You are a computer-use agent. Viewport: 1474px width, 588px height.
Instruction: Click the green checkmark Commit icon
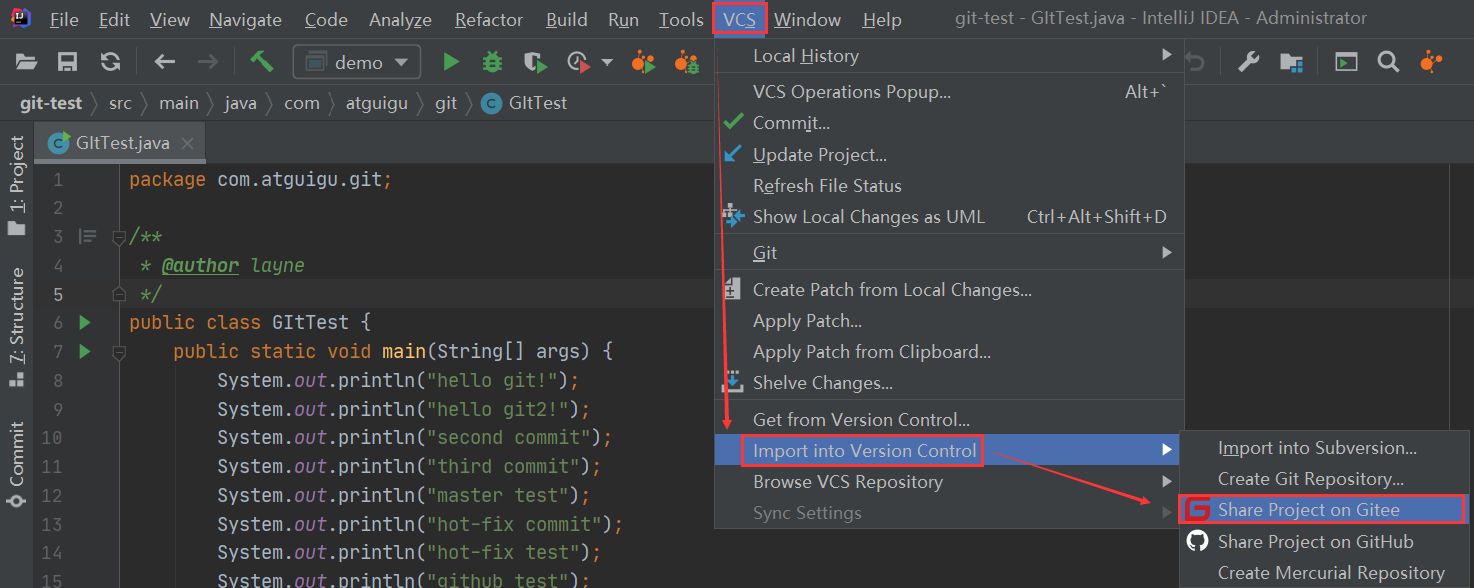(734, 122)
